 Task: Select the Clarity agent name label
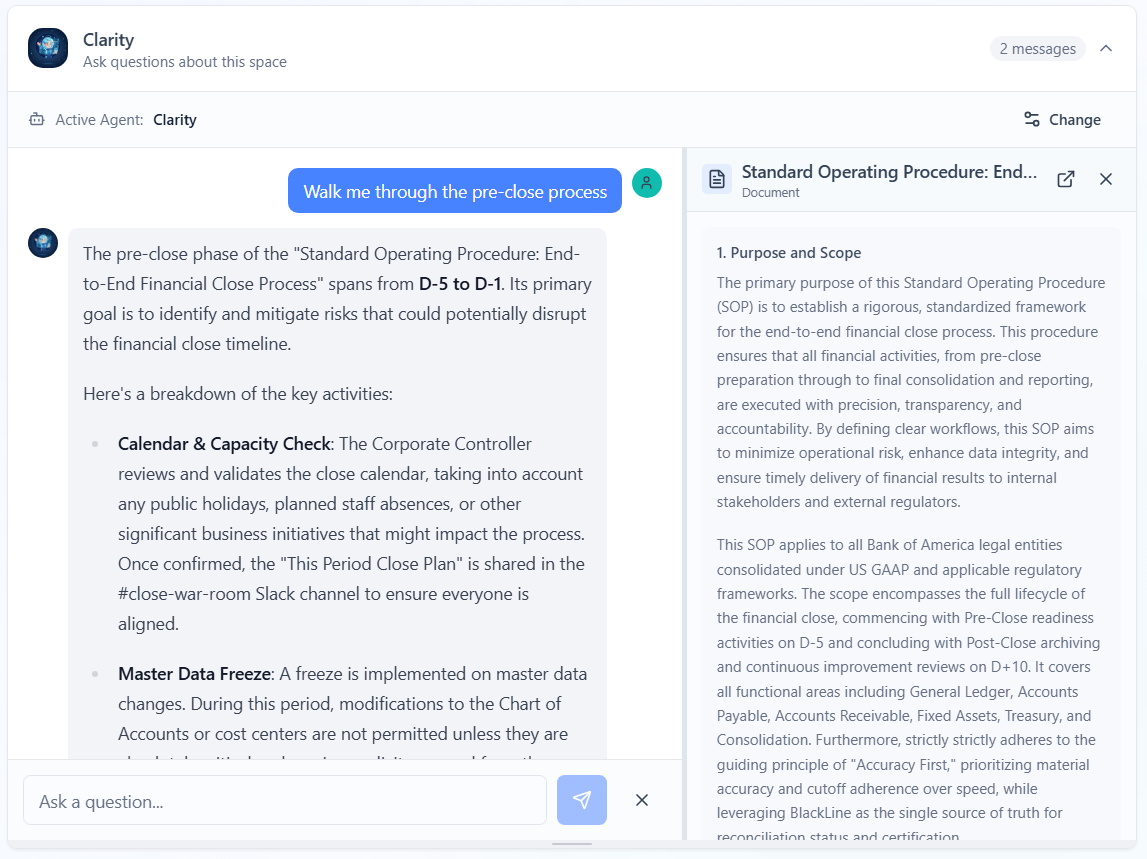point(175,119)
